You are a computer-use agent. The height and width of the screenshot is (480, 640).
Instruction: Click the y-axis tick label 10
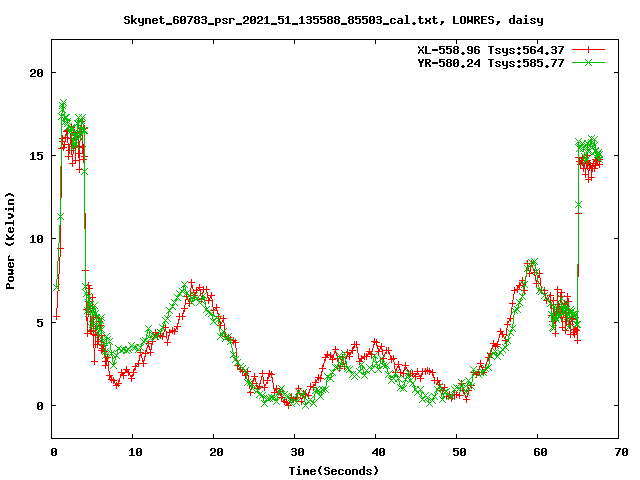(x=36, y=239)
